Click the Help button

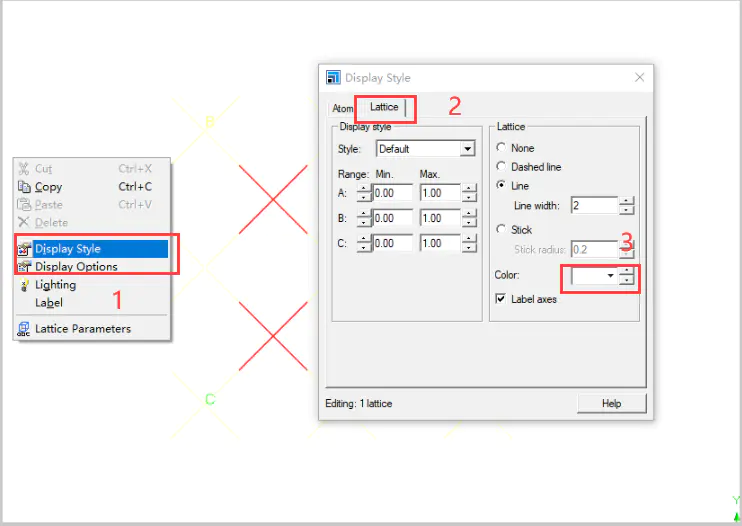point(611,403)
